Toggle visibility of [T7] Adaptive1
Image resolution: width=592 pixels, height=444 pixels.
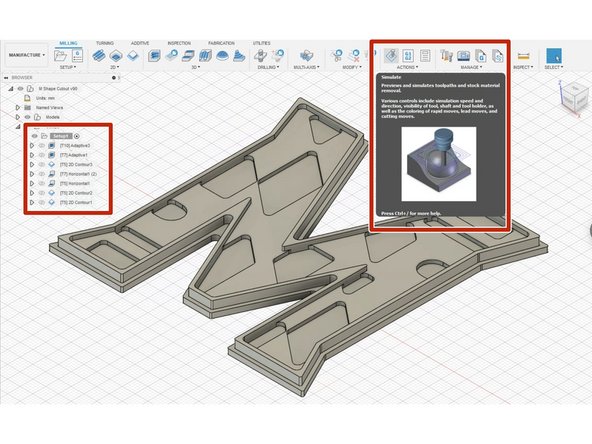(x=42, y=155)
